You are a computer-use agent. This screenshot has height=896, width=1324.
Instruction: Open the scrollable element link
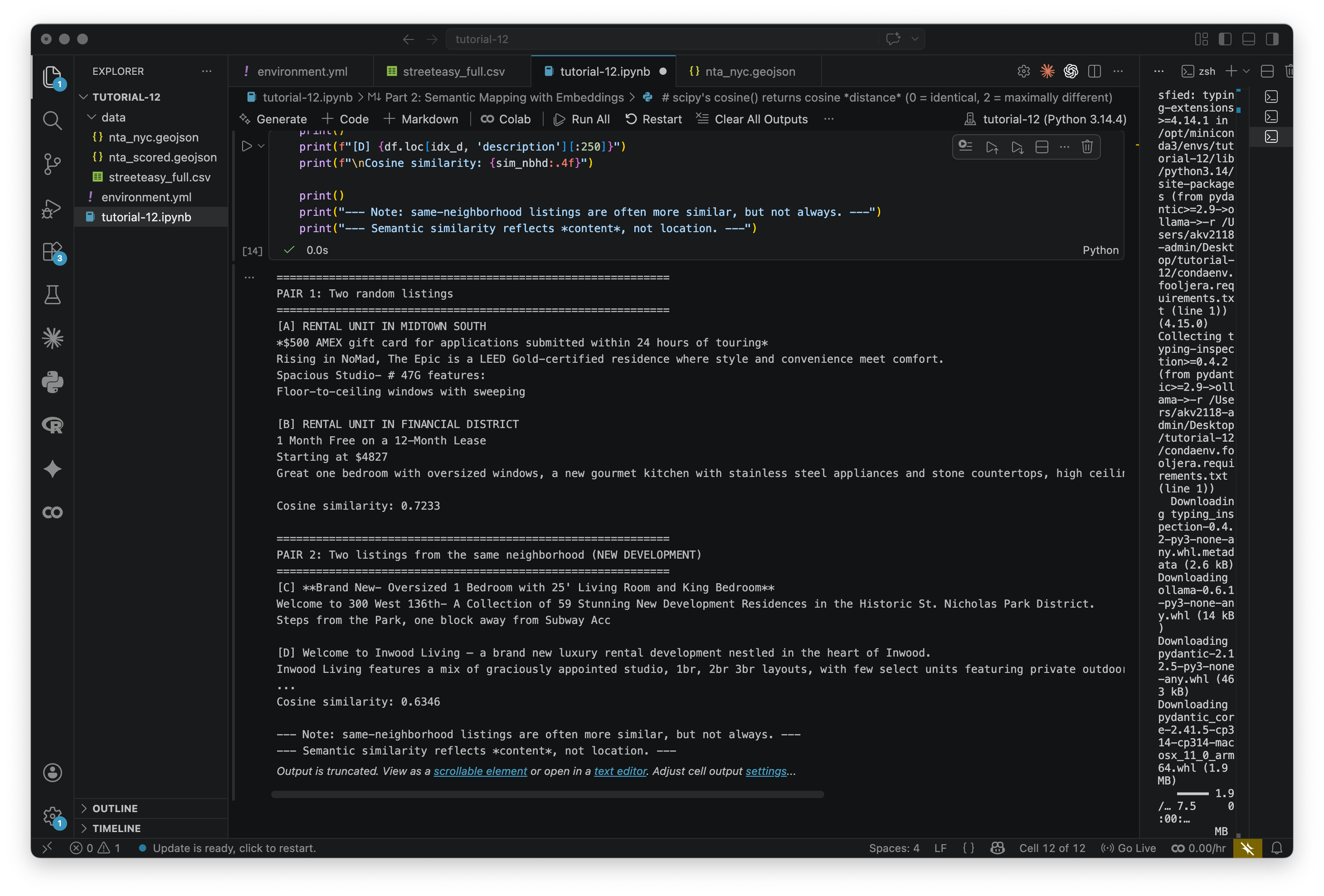tap(480, 771)
